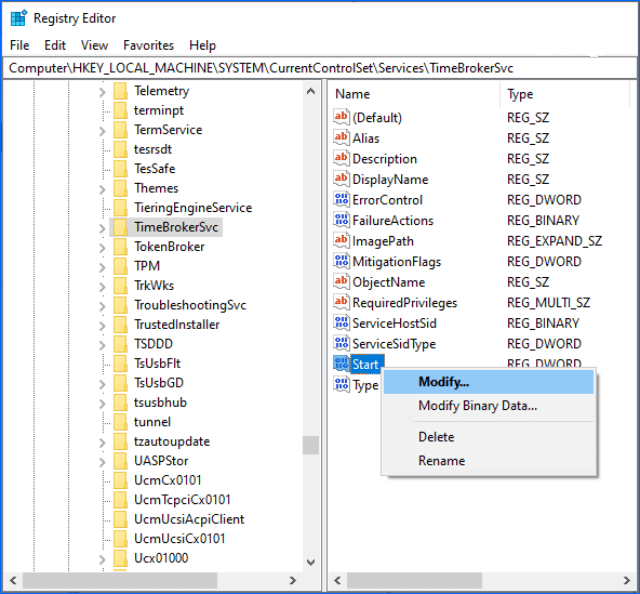The height and width of the screenshot is (594, 640).
Task: Expand the TermService key
Action: (x=102, y=131)
